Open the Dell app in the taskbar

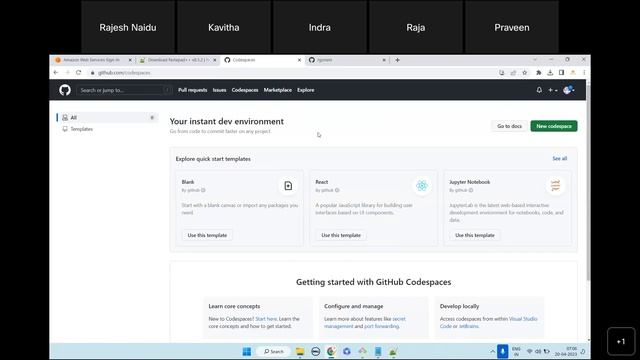click(316, 351)
